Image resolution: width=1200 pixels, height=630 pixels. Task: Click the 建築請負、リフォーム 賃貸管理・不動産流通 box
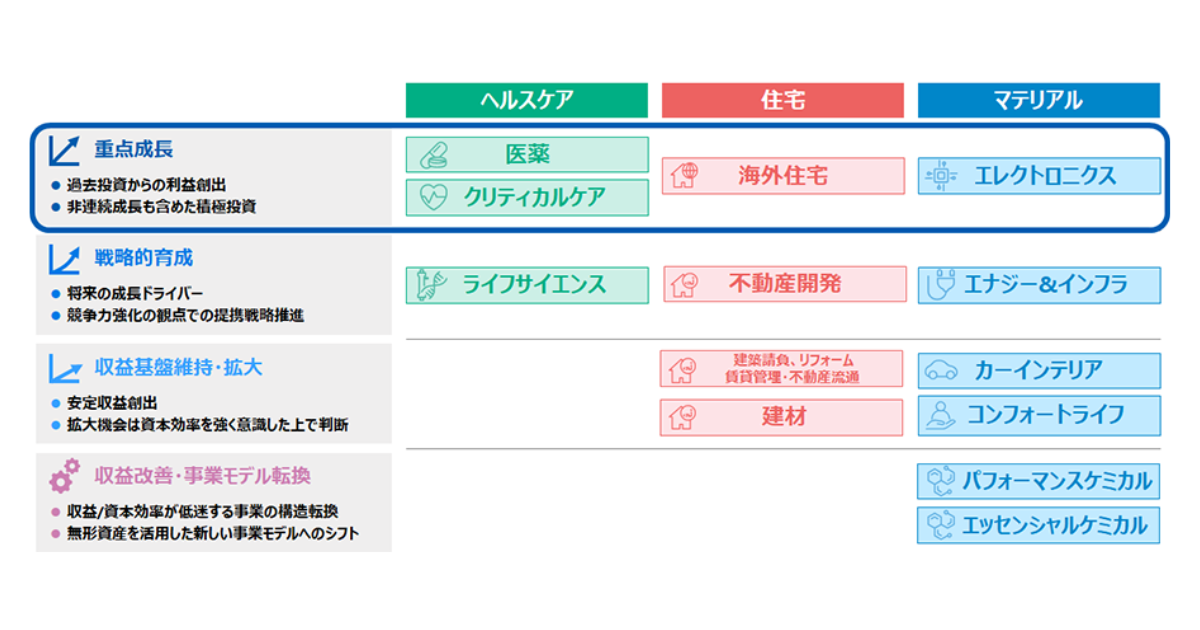coord(782,369)
